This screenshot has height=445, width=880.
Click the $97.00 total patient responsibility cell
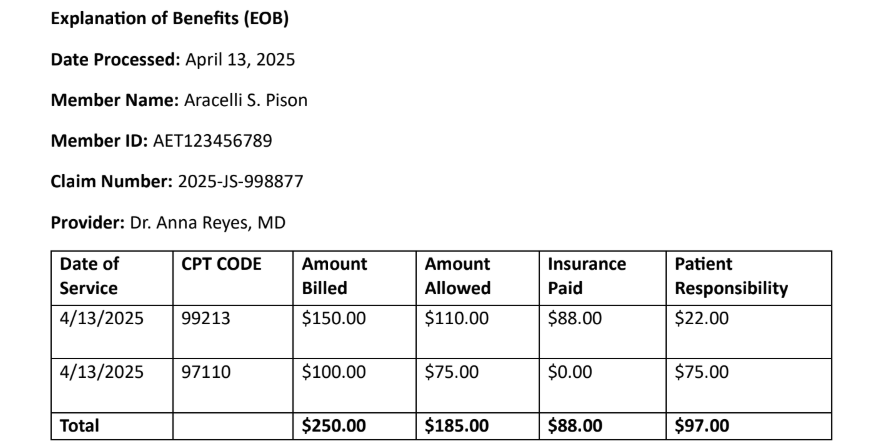click(x=749, y=426)
